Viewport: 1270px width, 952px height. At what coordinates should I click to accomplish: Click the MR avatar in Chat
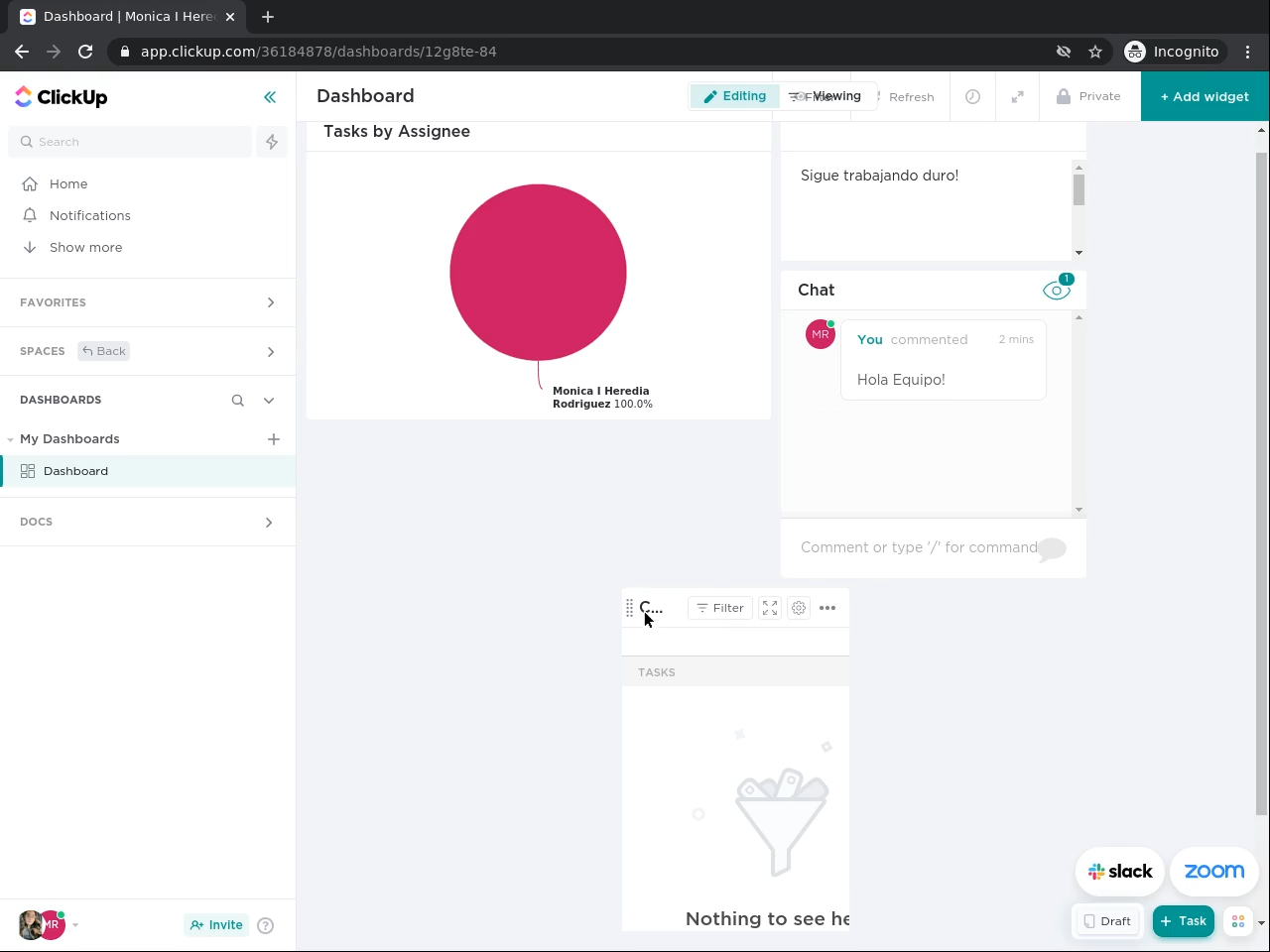821,334
